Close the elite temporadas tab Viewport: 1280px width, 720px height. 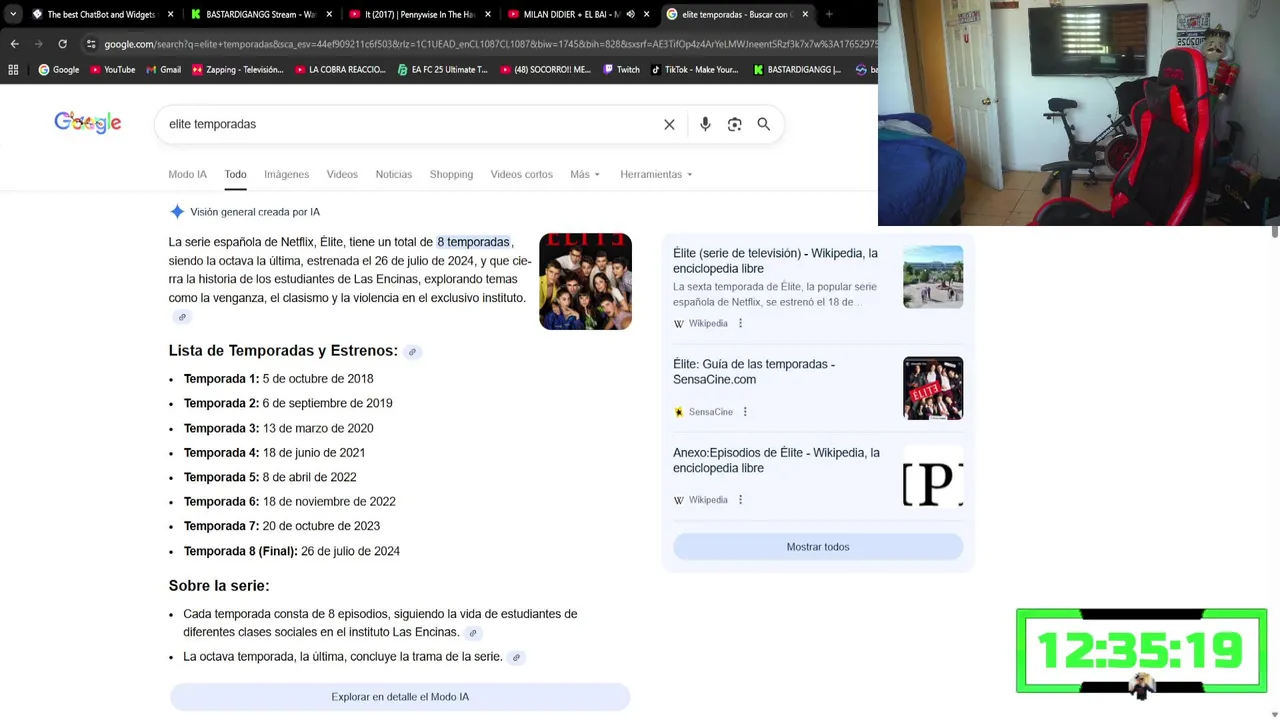pos(807,14)
